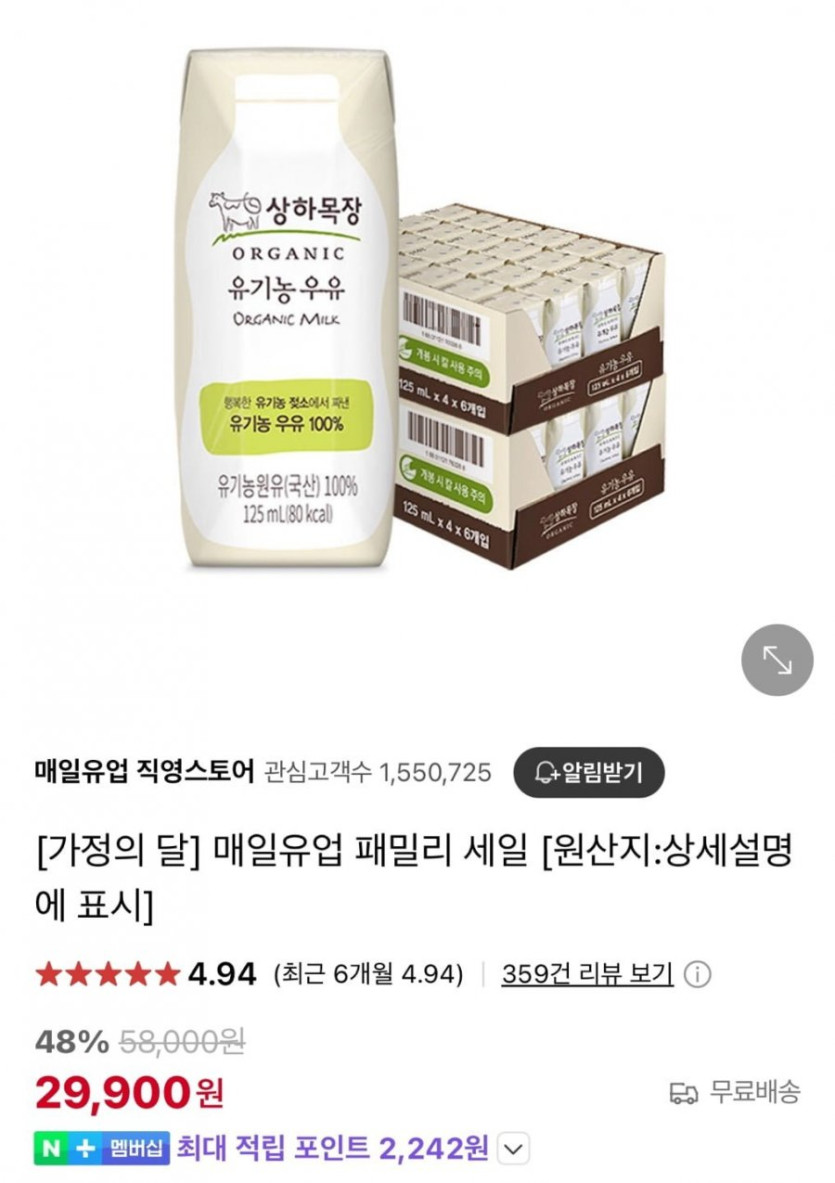
Task: Click the N+ 멤버십 badge
Action: pos(102,1148)
